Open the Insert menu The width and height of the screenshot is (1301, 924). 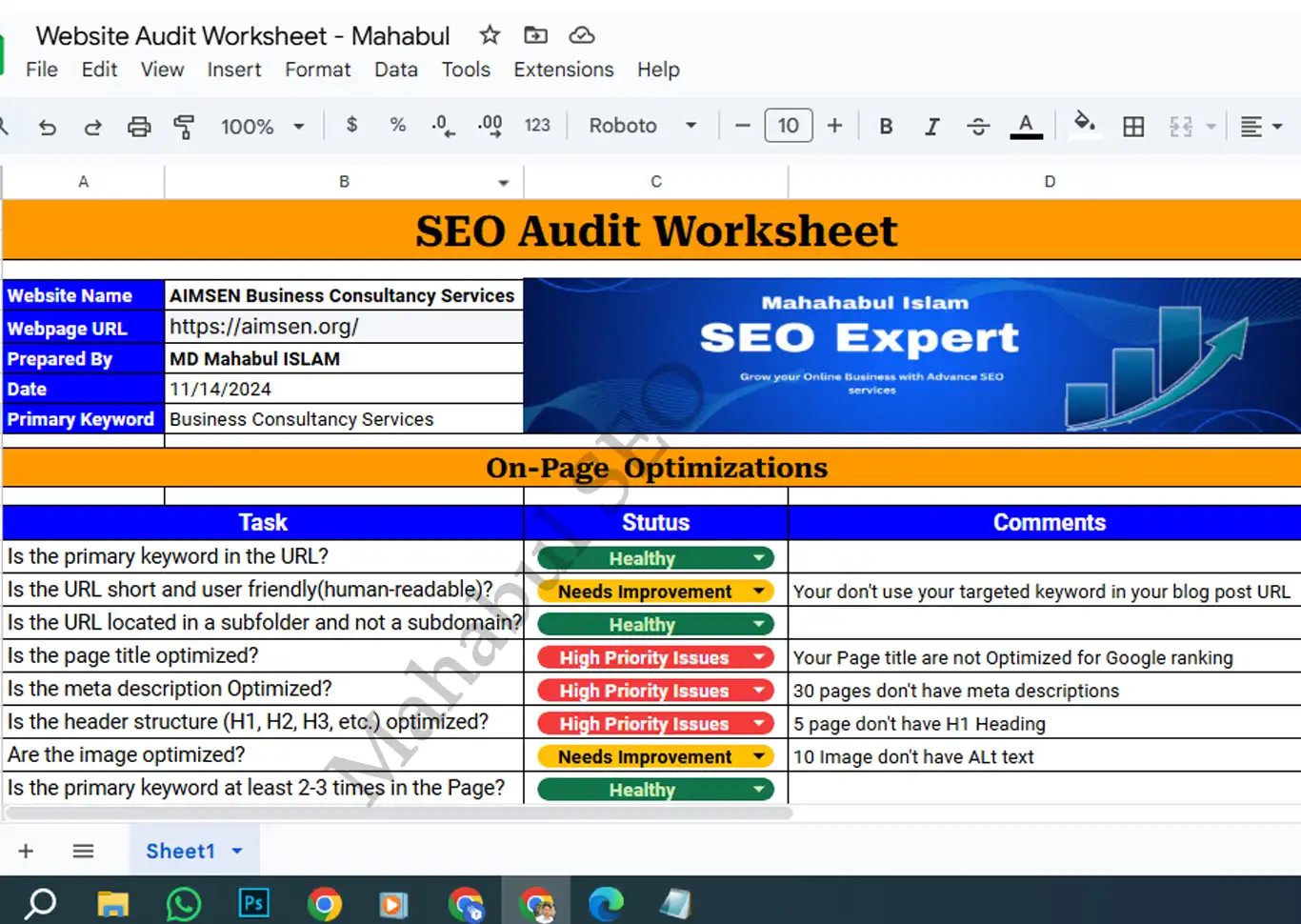[234, 70]
